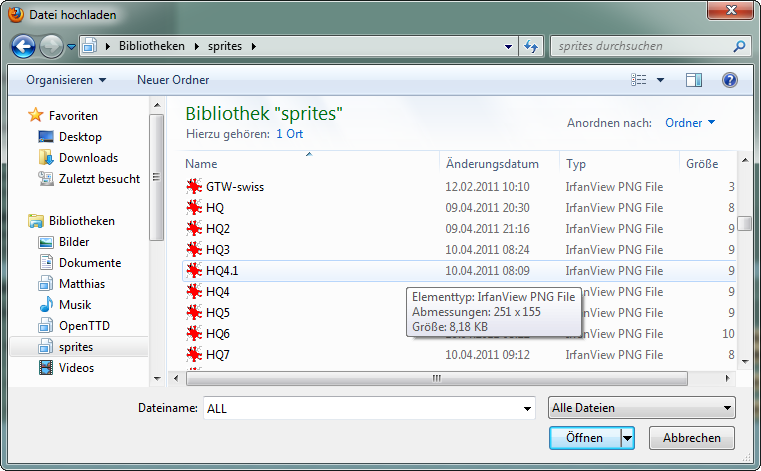Select the GTW-swiss file icon

coord(194,186)
